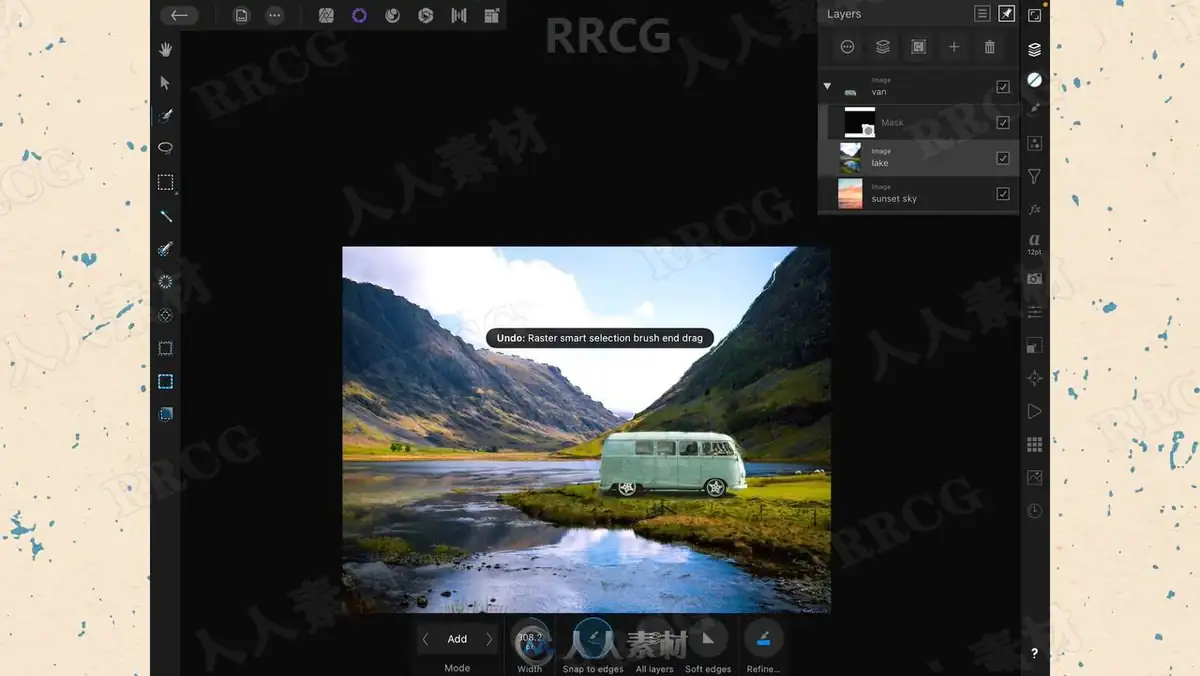1200x676 pixels.
Task: Select the View hand tool
Action: click(x=165, y=49)
